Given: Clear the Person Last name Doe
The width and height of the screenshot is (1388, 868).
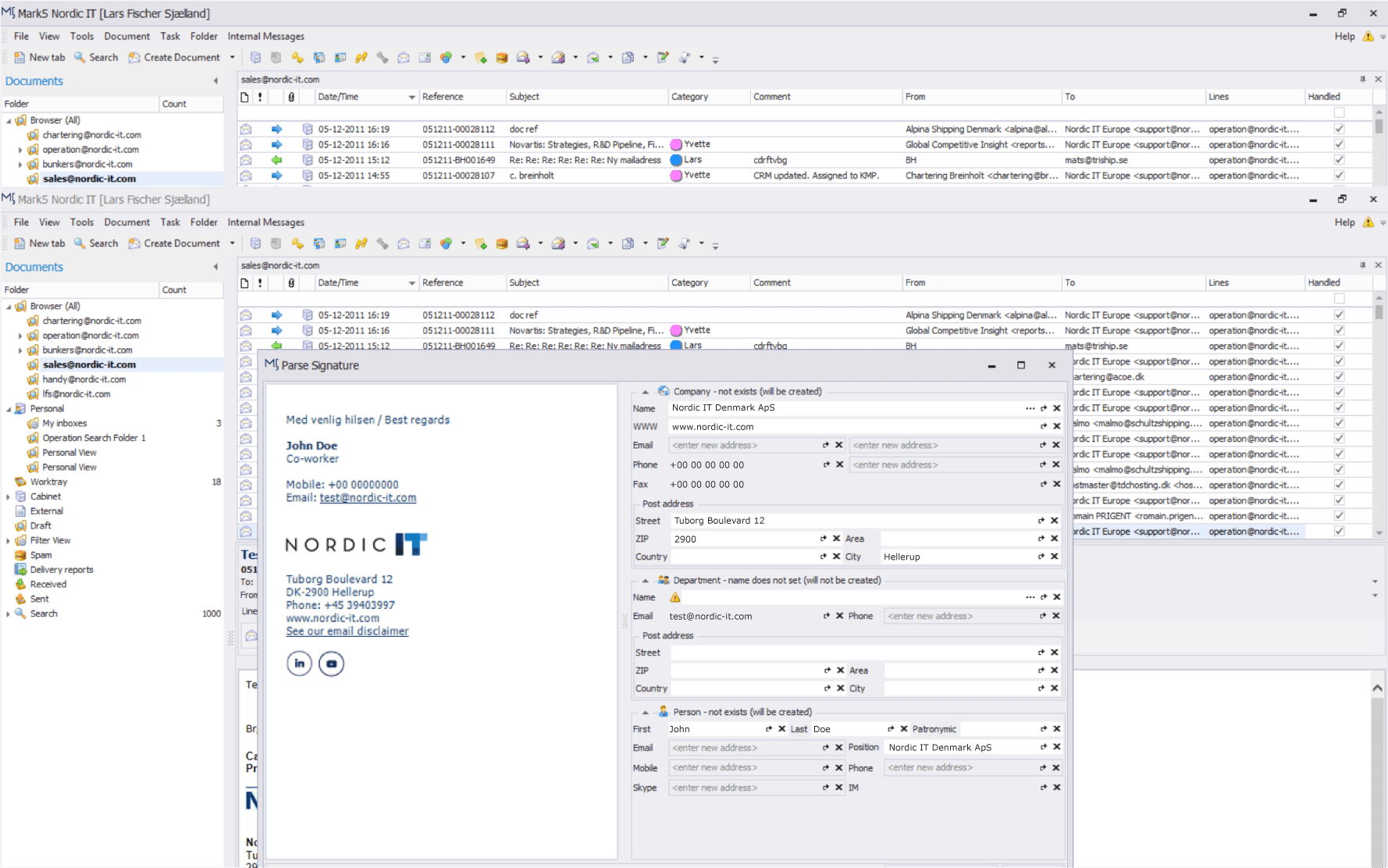Looking at the screenshot, I should pyautogui.click(x=903, y=729).
